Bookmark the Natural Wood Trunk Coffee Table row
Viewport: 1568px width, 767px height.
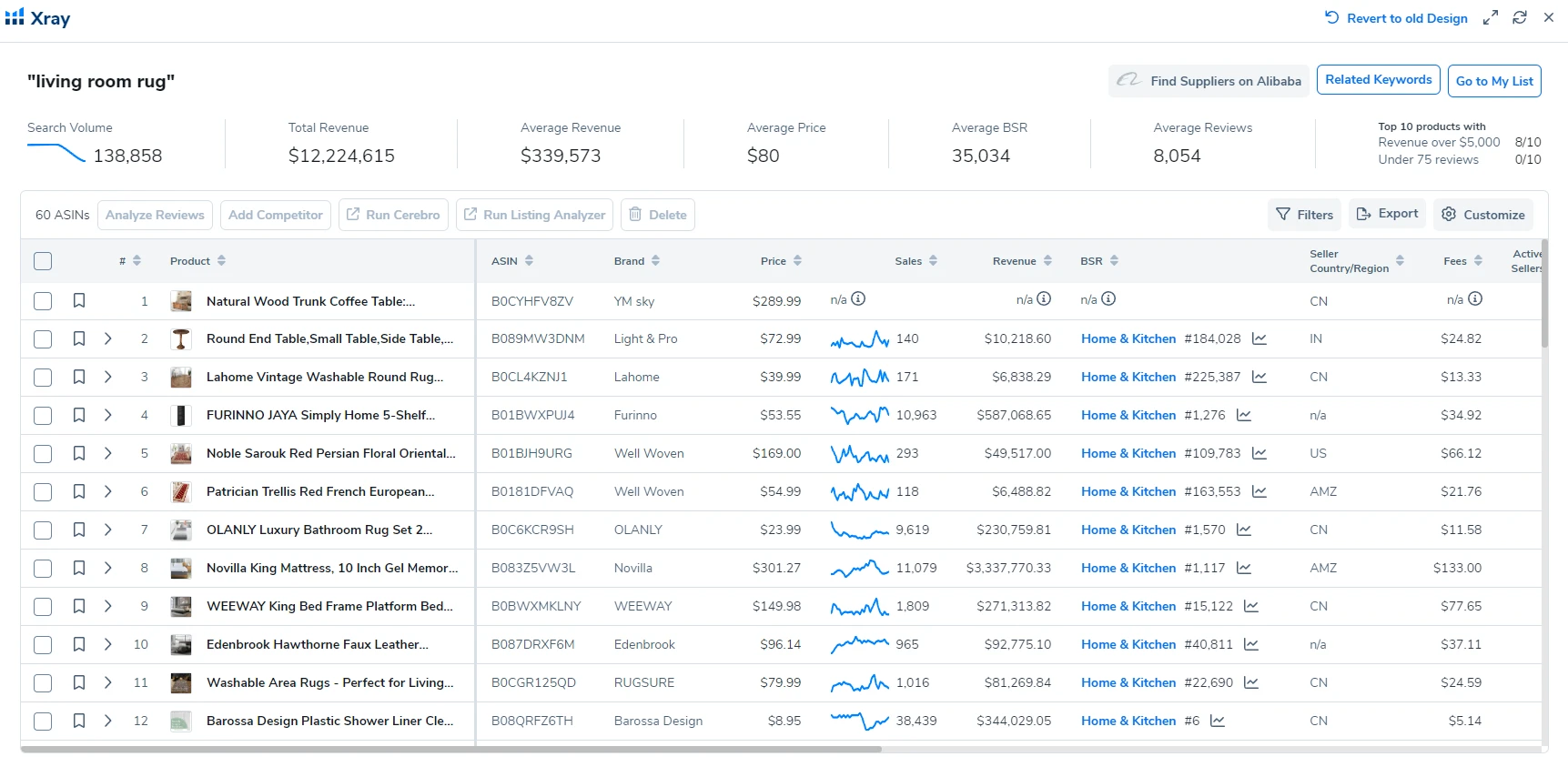click(x=79, y=300)
